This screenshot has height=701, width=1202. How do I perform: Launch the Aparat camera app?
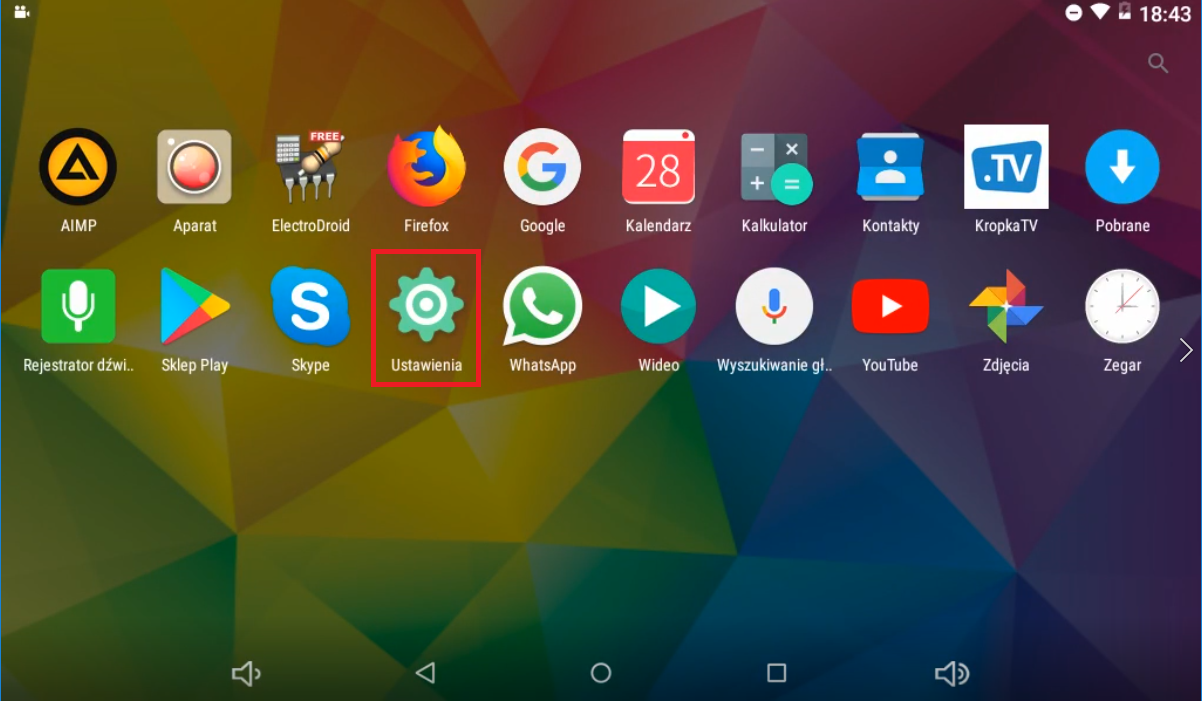click(x=194, y=167)
